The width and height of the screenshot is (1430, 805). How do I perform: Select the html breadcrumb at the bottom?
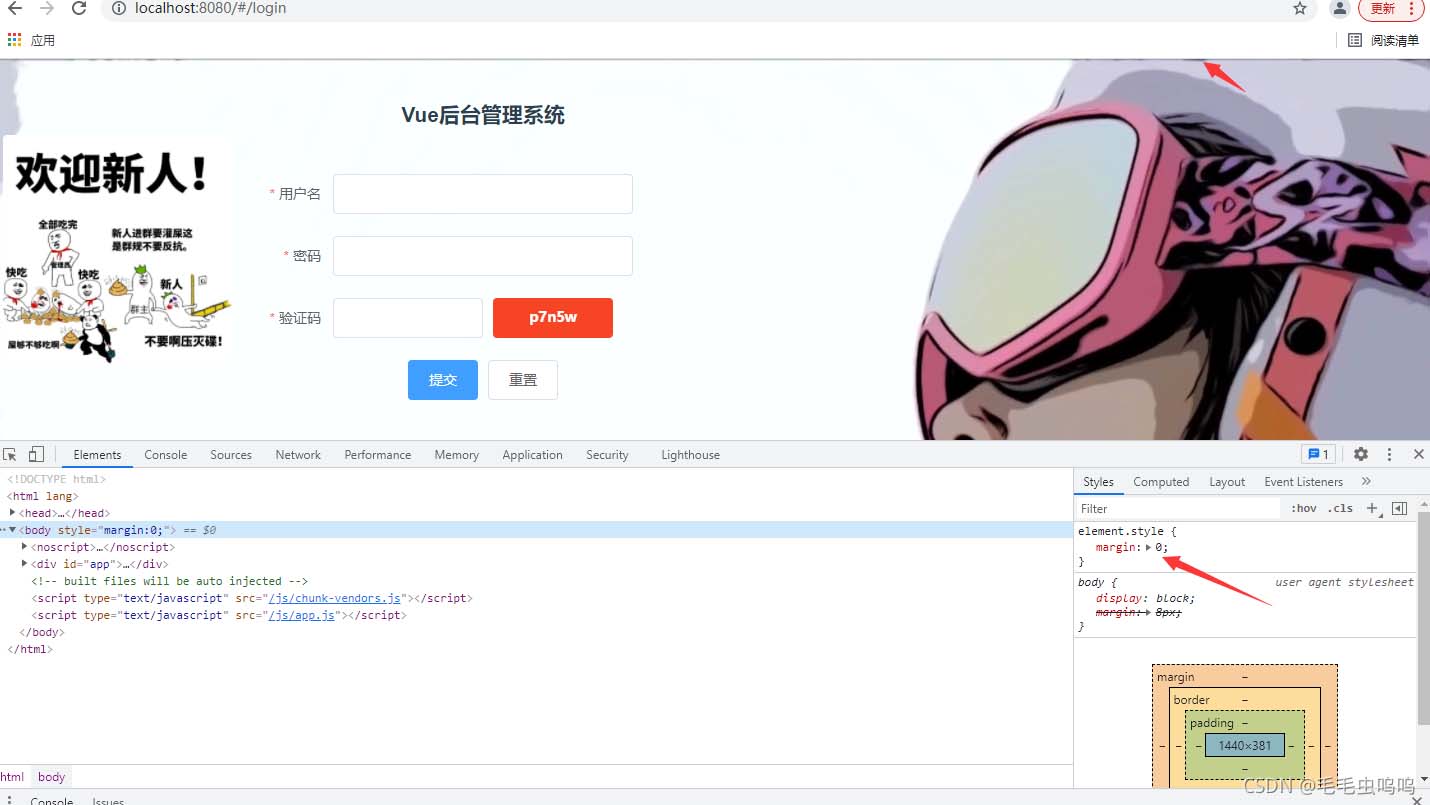(12, 776)
